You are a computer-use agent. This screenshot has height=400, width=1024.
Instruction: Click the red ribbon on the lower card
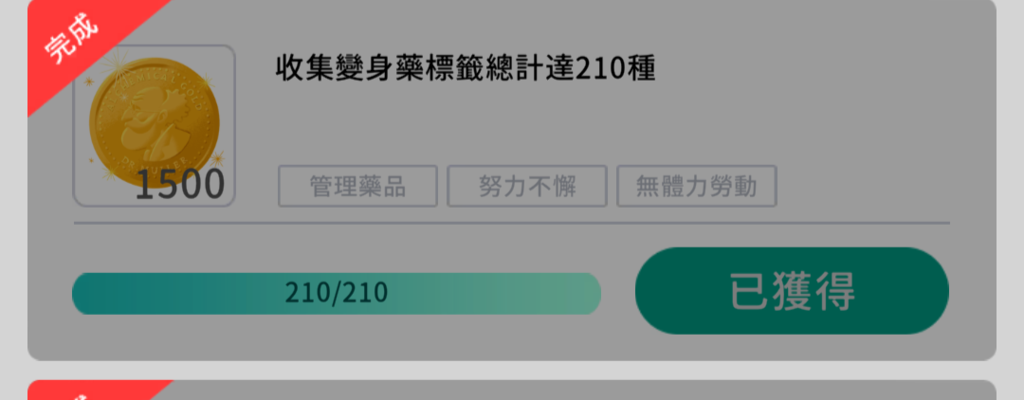pyautogui.click(x=98, y=390)
